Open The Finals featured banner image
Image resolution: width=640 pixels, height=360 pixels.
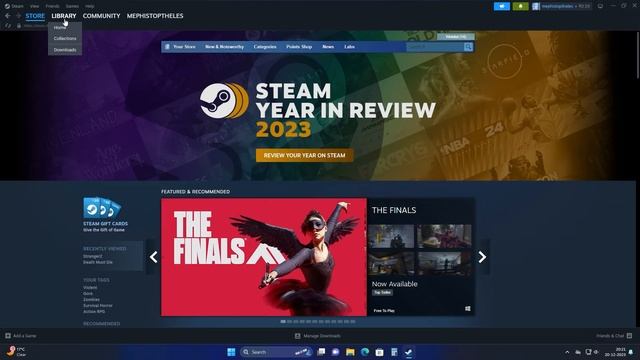(x=264, y=257)
